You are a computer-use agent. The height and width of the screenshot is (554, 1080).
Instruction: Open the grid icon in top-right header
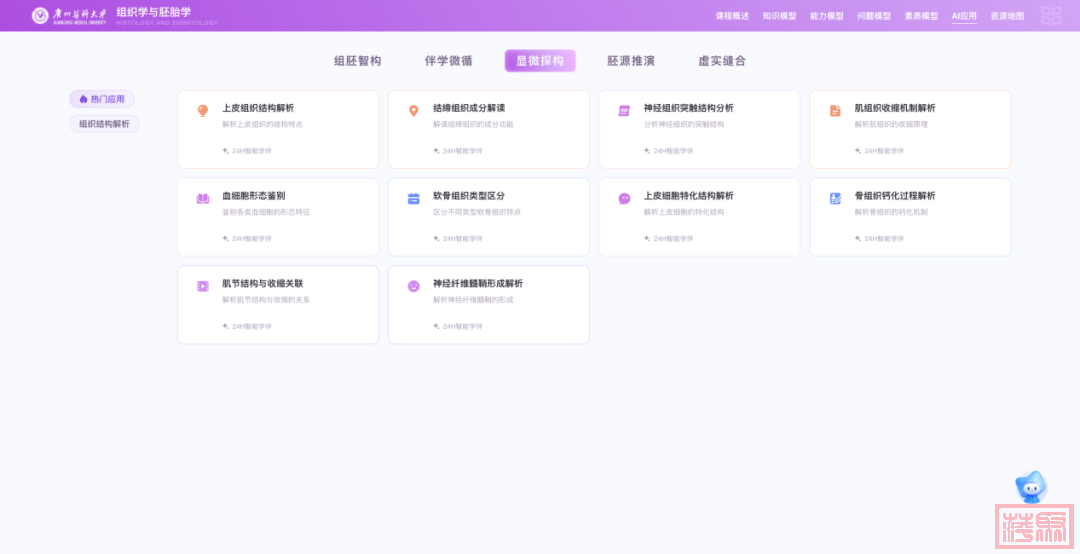[x=1050, y=16]
